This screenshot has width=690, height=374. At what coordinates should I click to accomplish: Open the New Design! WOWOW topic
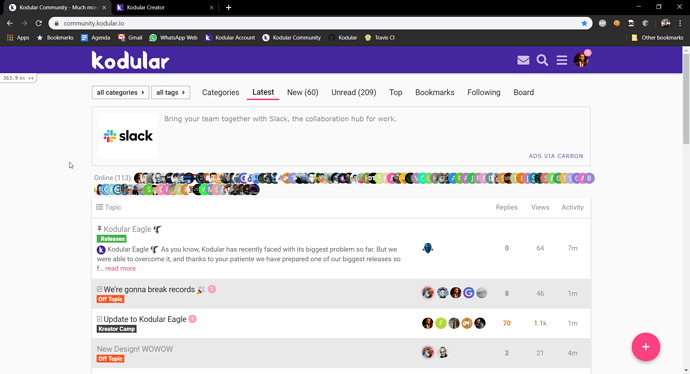click(x=135, y=349)
